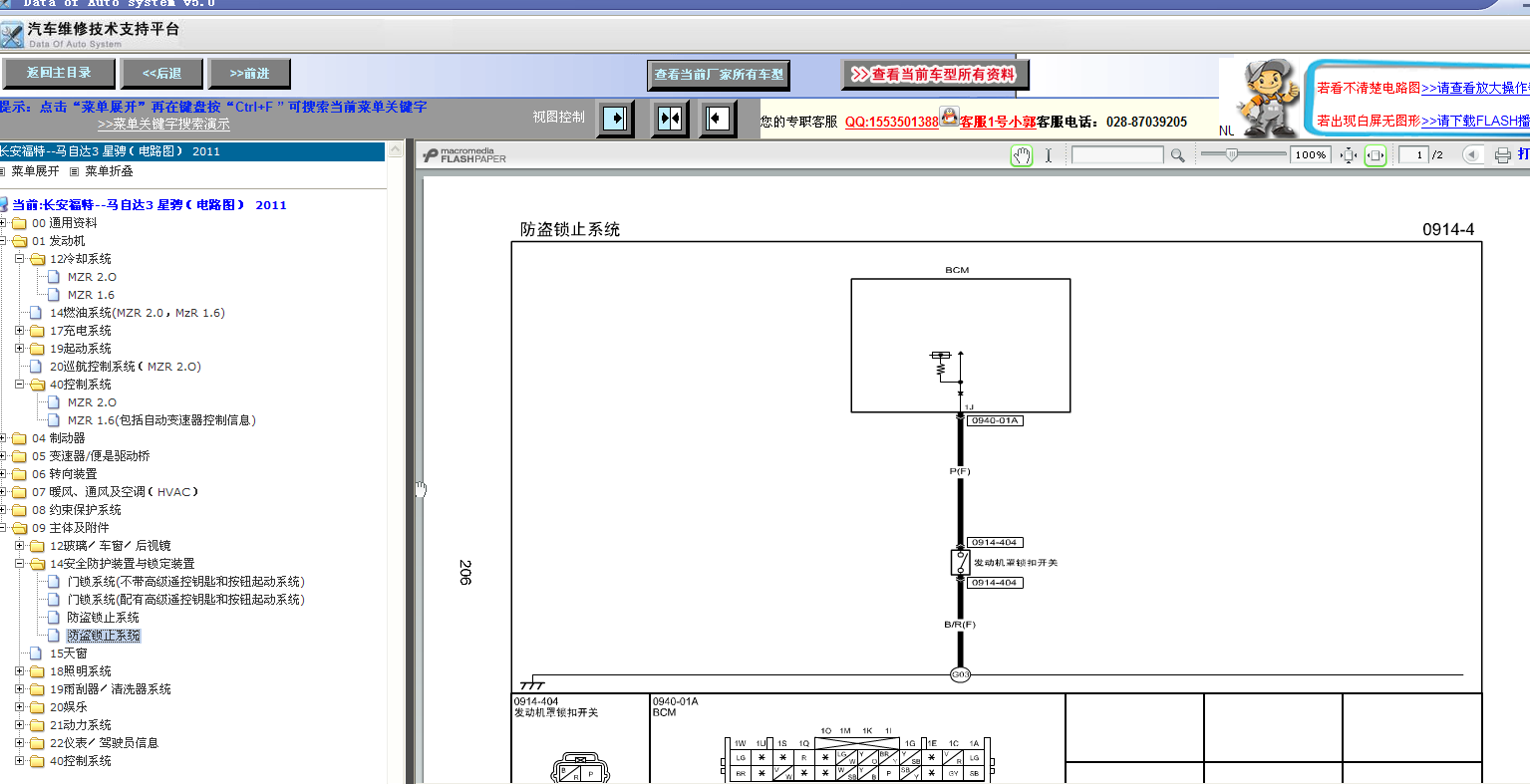Open the >>菜单关键字搜索演示 link
Screen dimensions: 1530x784
tap(163, 125)
